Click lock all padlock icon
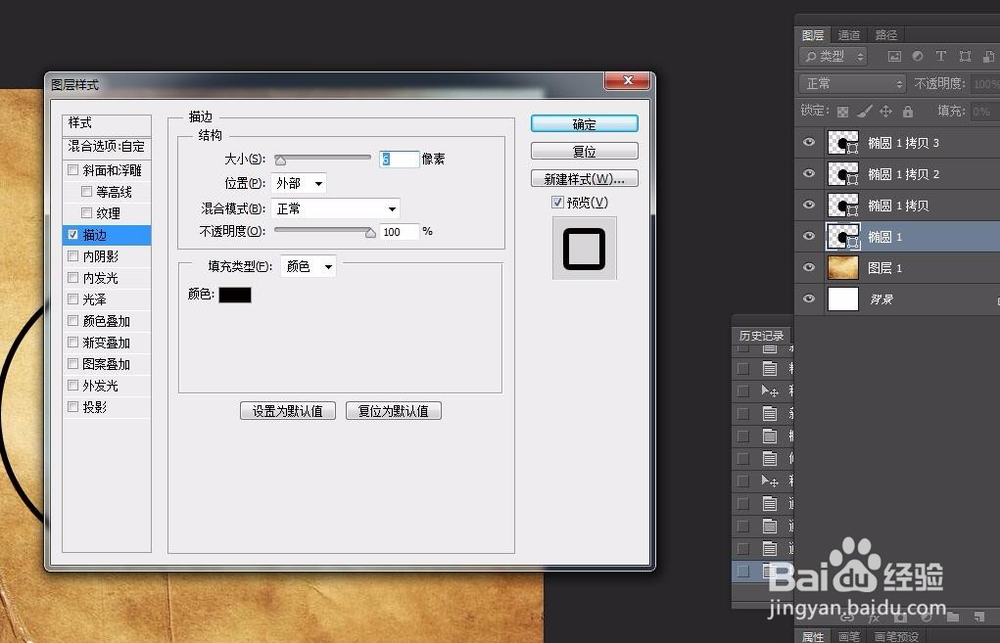Screen dimensions: 1000x643 coord(908,112)
